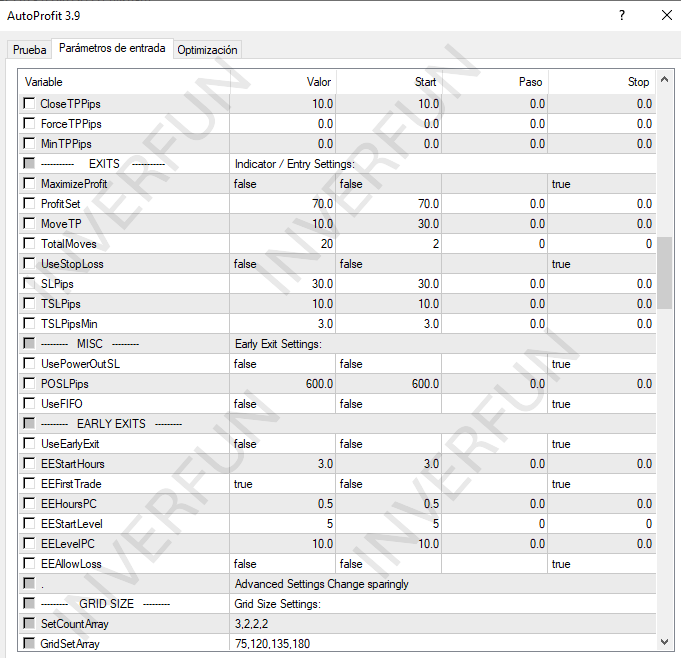This screenshot has width=681, height=658.
Task: Click UseStopLoss Stop value true
Action: click(x=602, y=264)
